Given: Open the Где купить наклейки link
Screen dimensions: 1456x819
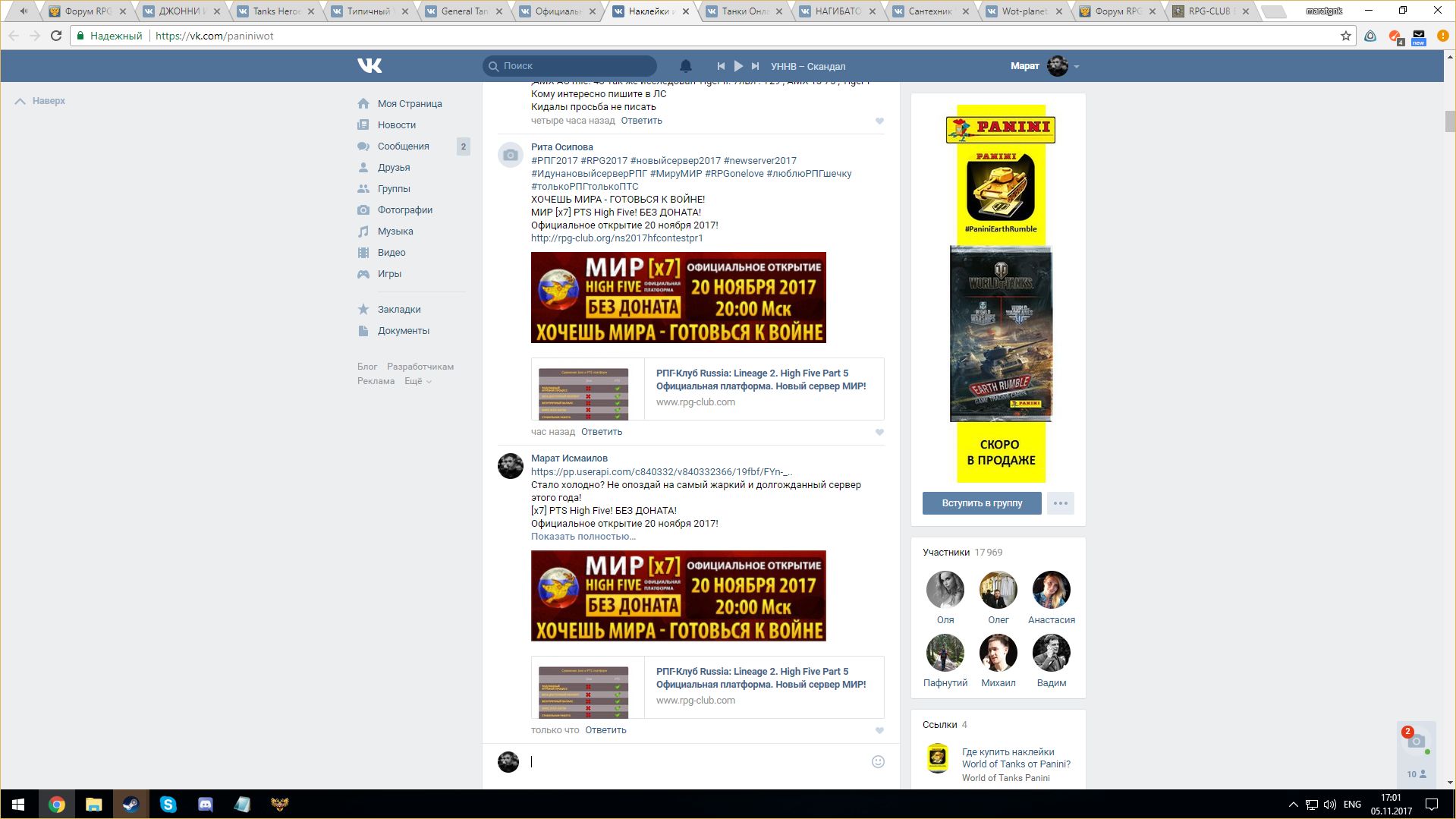Looking at the screenshot, I should 1017,758.
